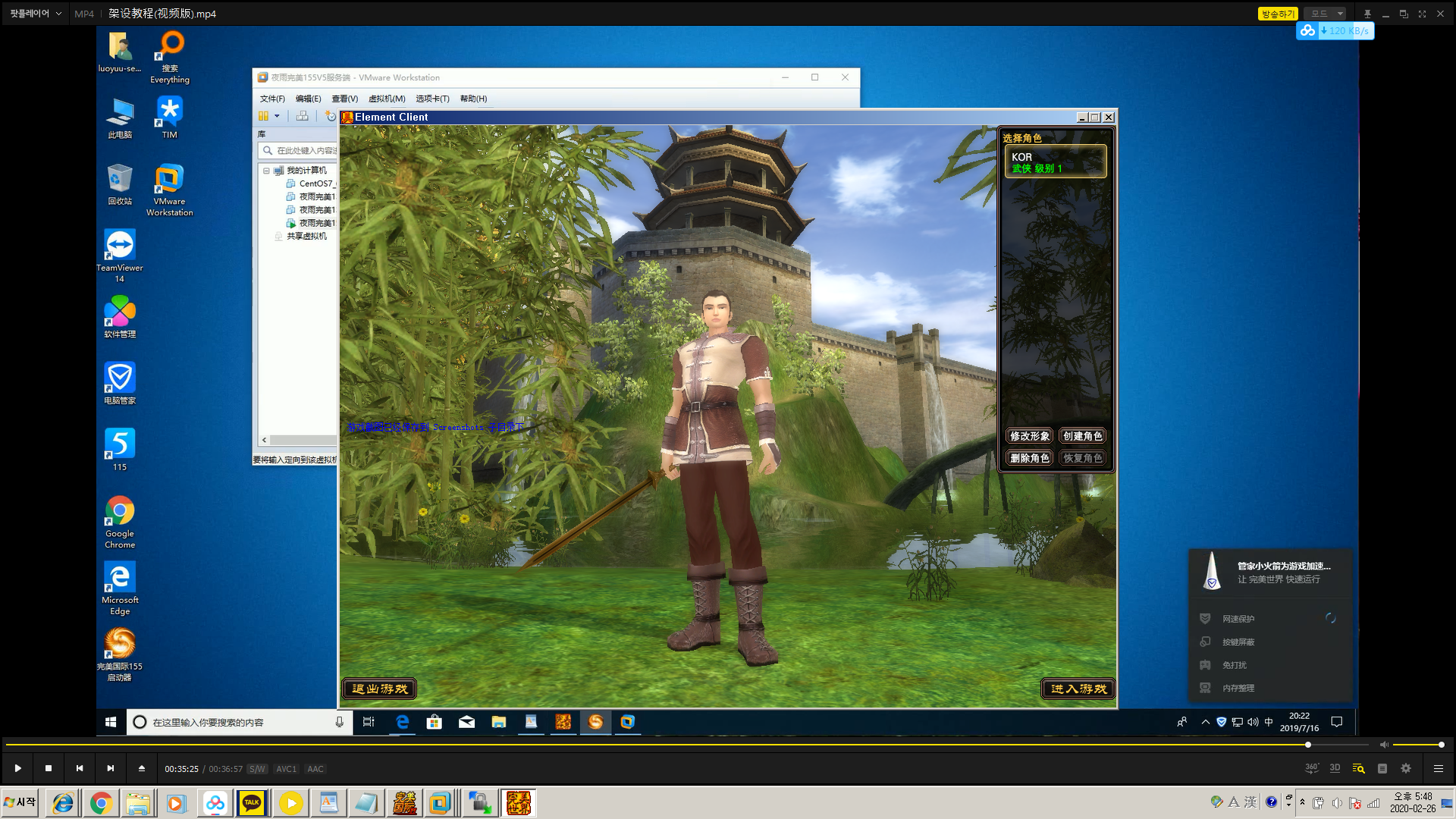Image resolution: width=1456 pixels, height=819 pixels.
Task: Click the 创建角色 button
Action: (1082, 436)
